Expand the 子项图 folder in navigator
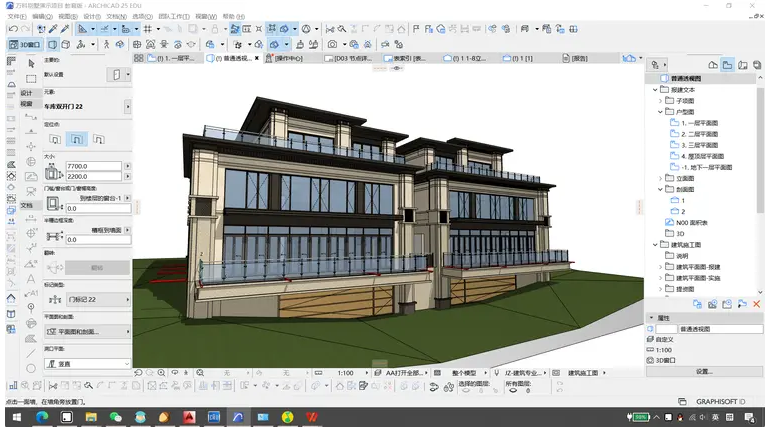 pyautogui.click(x=660, y=101)
